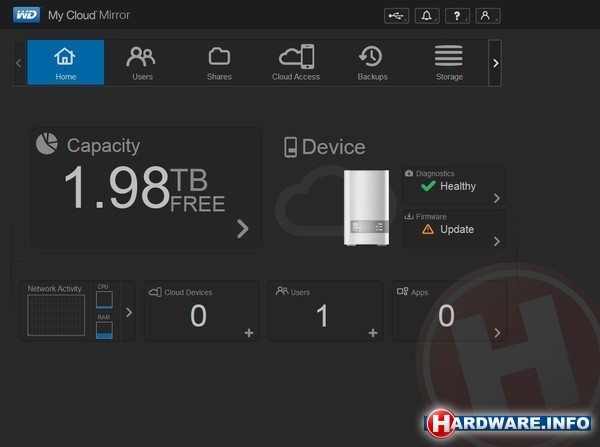Screen dimensions: 600x447
Task: Click the Capacity heading
Action: click(x=103, y=146)
